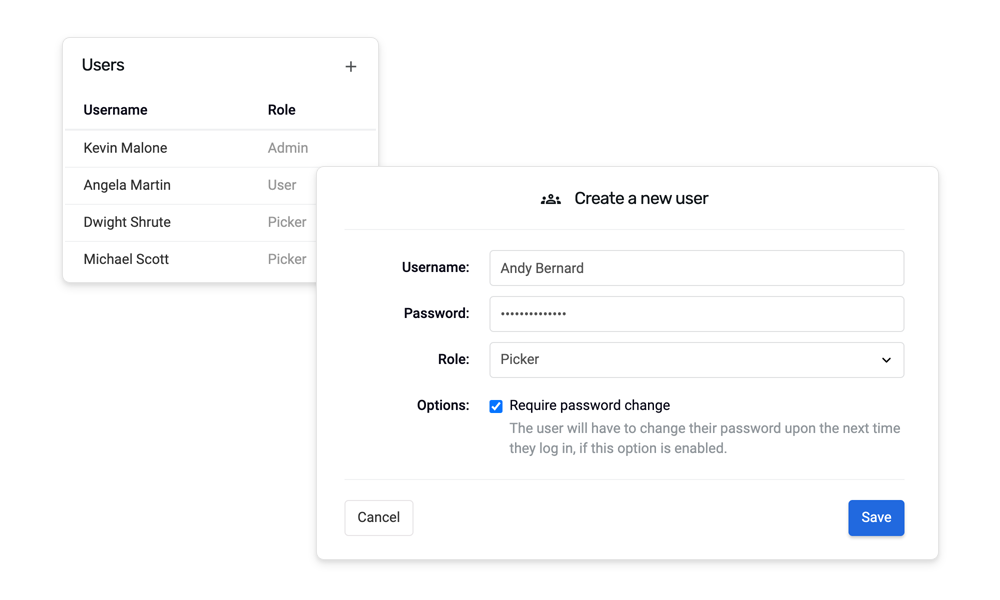Click the Username column header
1000x600 pixels.
(115, 110)
